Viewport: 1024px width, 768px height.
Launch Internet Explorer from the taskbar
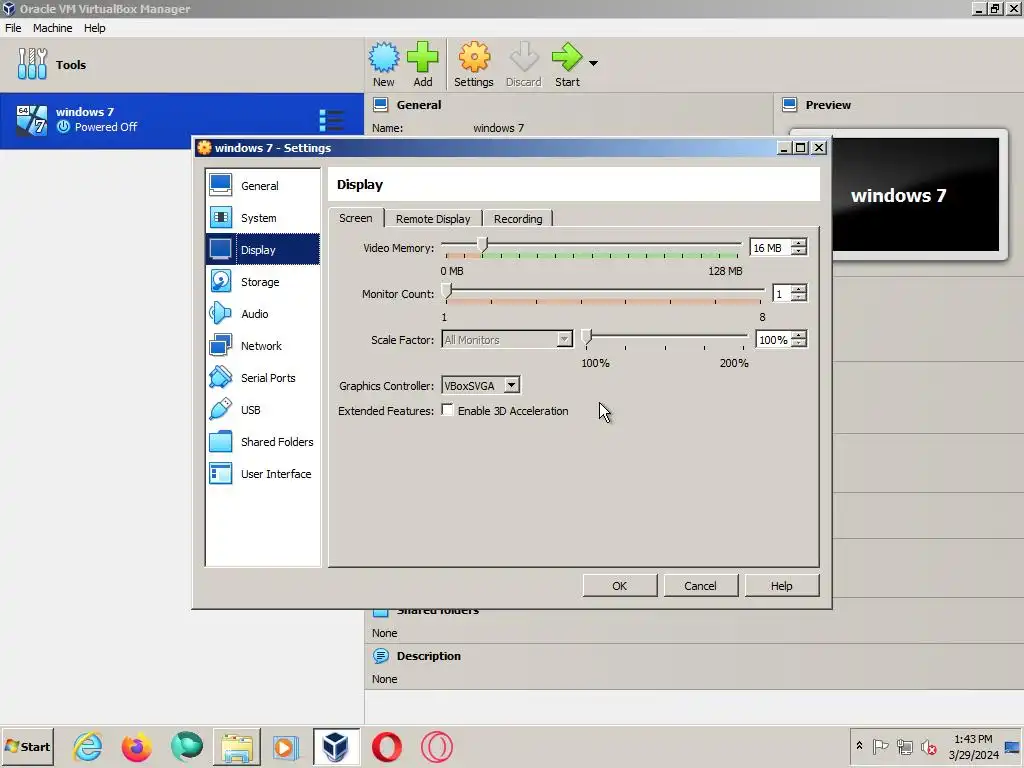point(88,746)
